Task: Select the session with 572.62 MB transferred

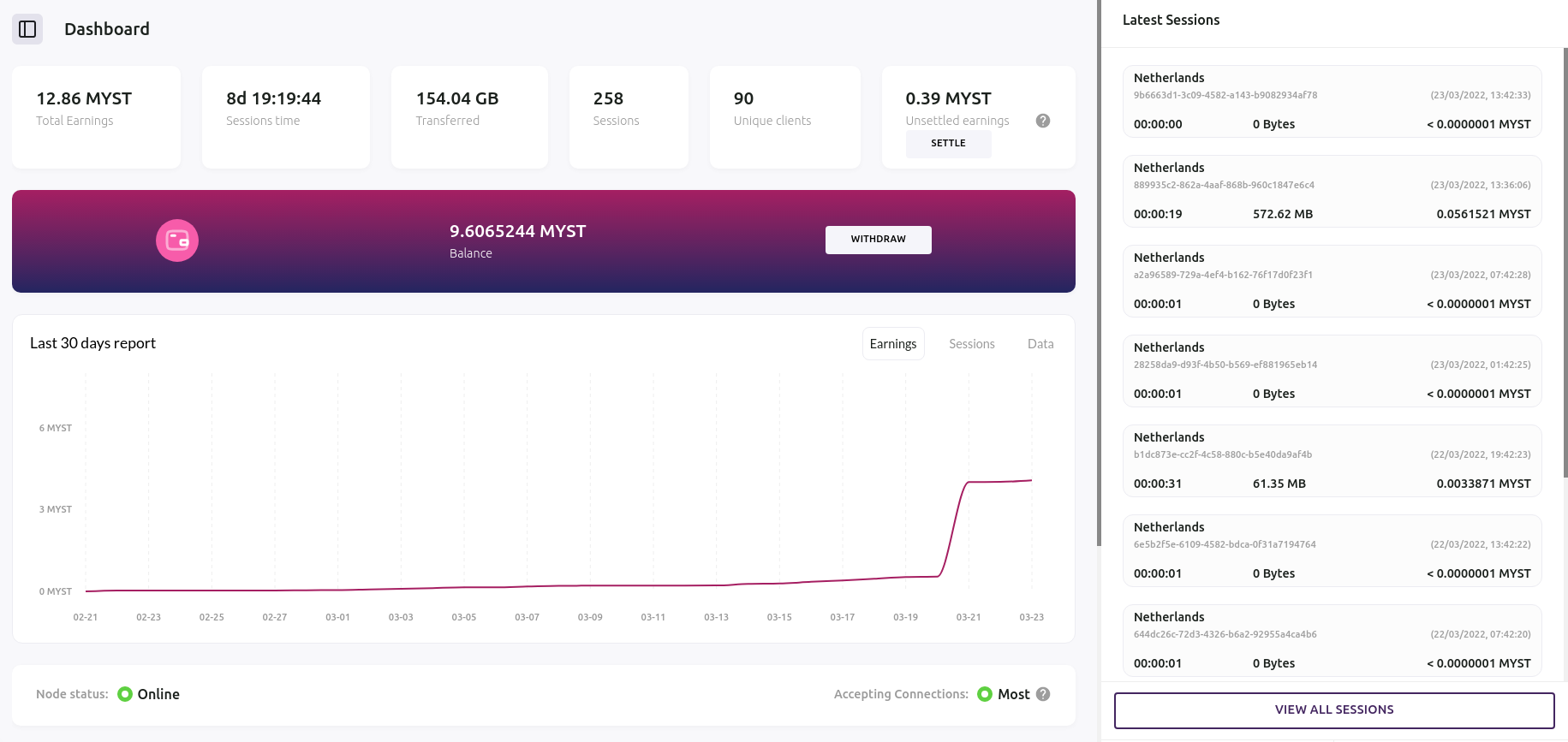Action: click(x=1333, y=191)
